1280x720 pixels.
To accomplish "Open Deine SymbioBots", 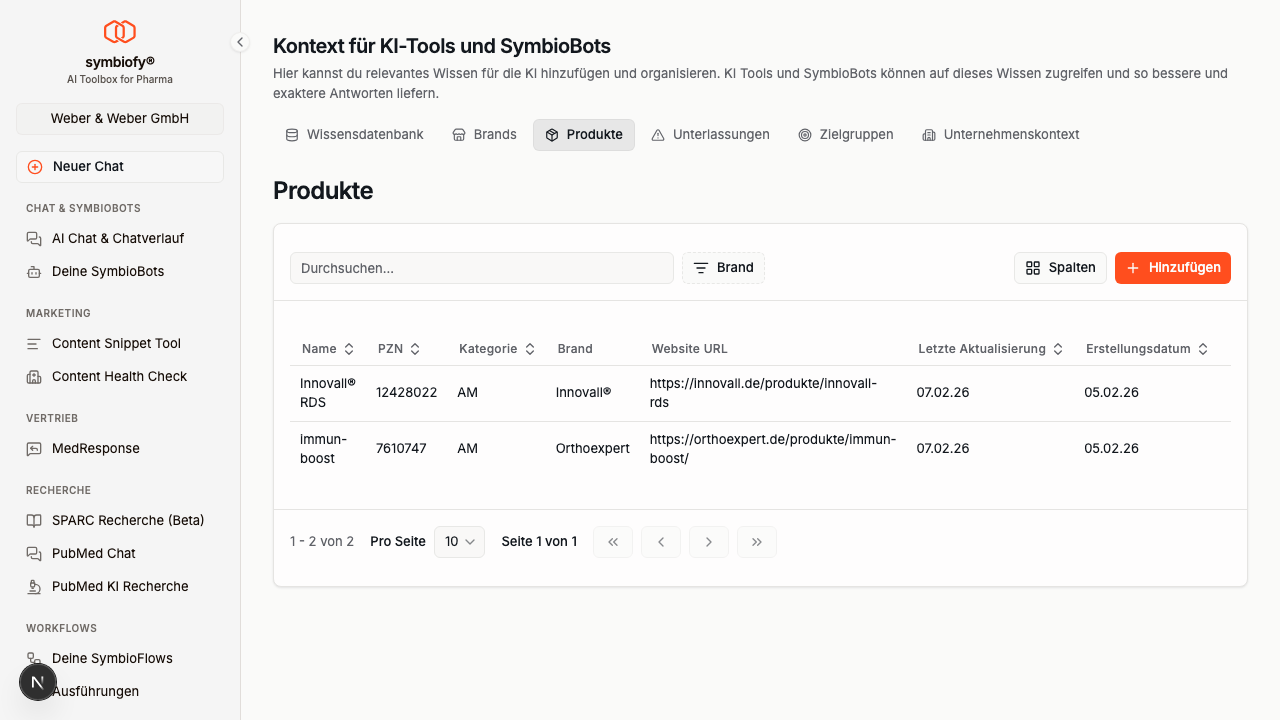I will tap(107, 271).
